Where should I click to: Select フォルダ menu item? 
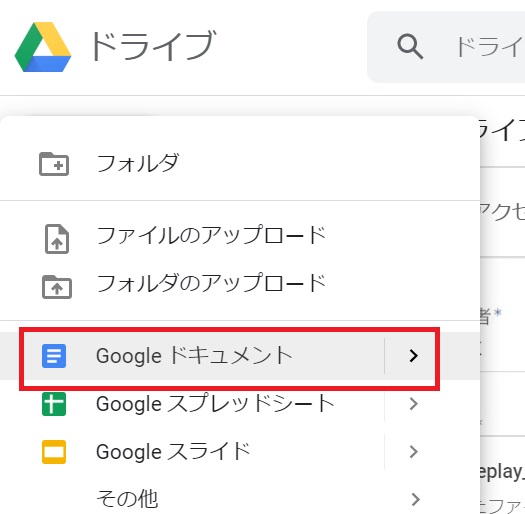click(x=240, y=164)
